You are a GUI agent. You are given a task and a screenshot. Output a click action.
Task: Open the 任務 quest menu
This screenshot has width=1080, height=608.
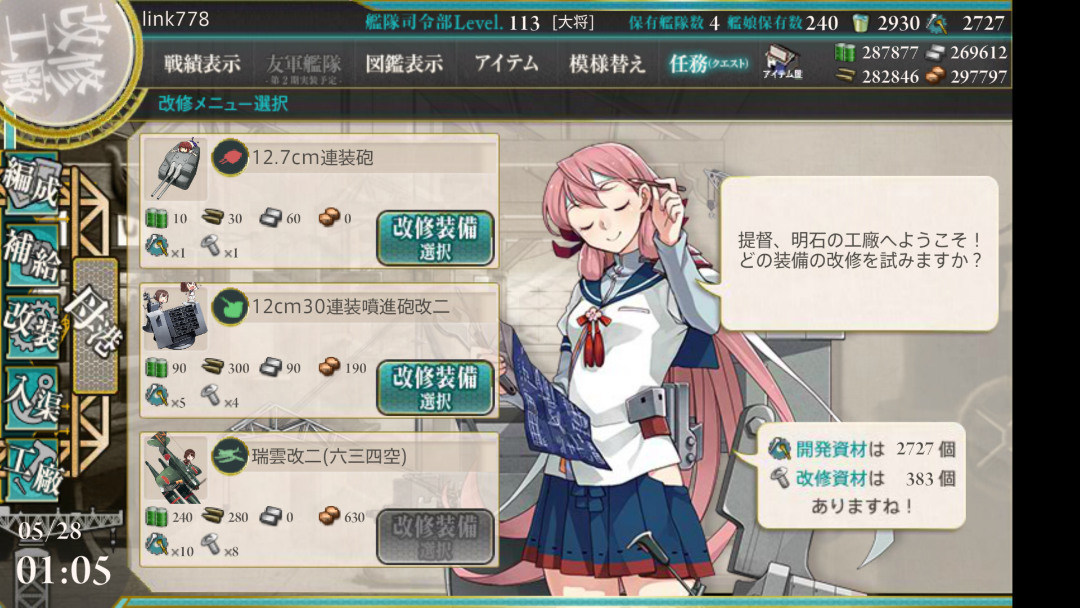[x=707, y=63]
